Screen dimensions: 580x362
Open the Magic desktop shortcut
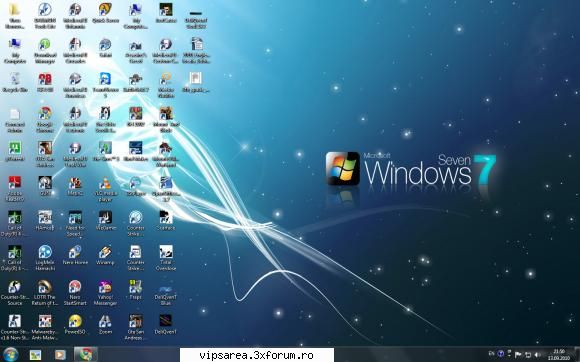(x=75, y=186)
